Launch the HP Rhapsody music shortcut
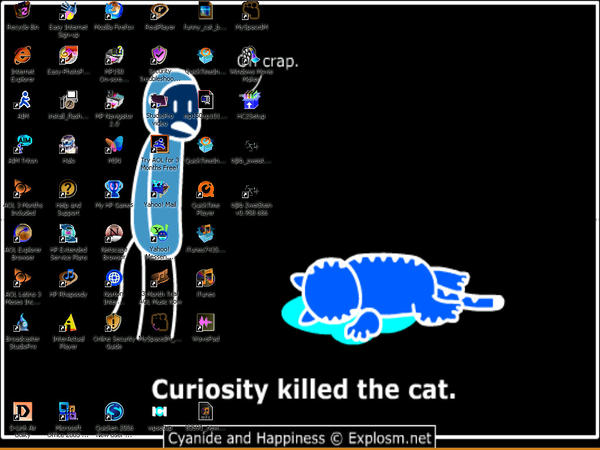Image resolution: width=600 pixels, height=450 pixels. point(68,278)
